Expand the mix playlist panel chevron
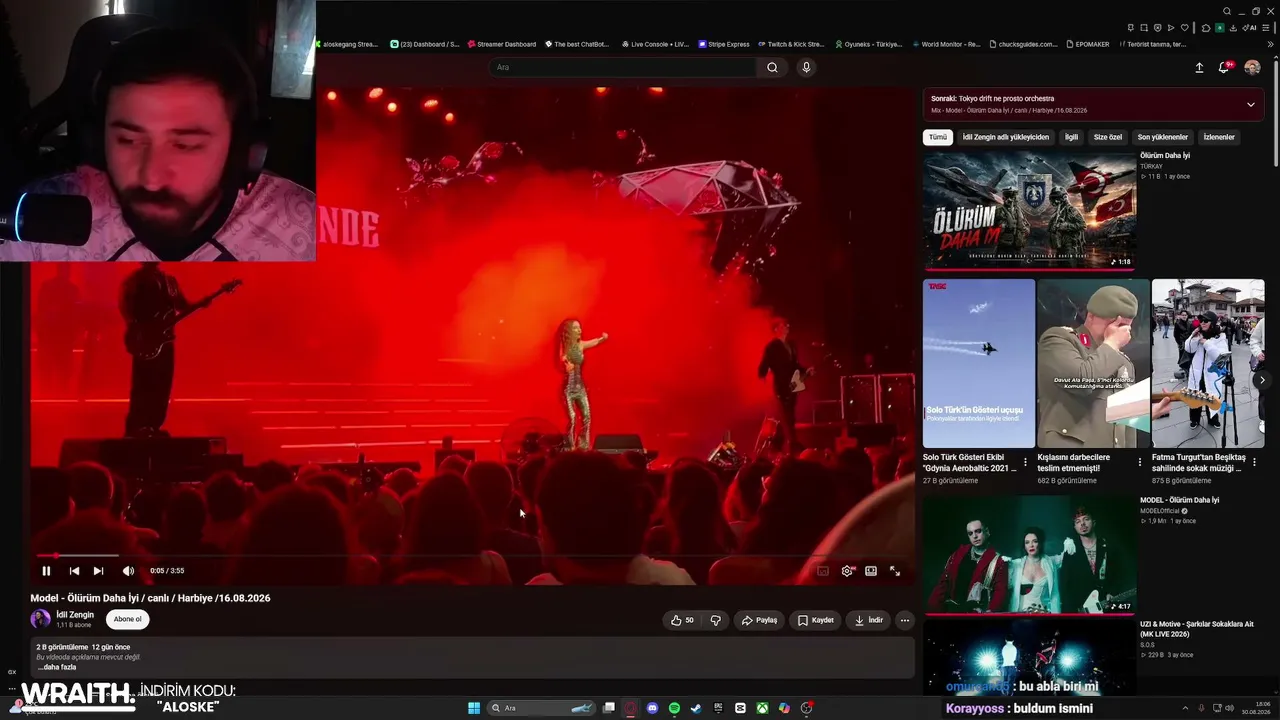Screen dimensions: 1280x720 click(x=1250, y=104)
